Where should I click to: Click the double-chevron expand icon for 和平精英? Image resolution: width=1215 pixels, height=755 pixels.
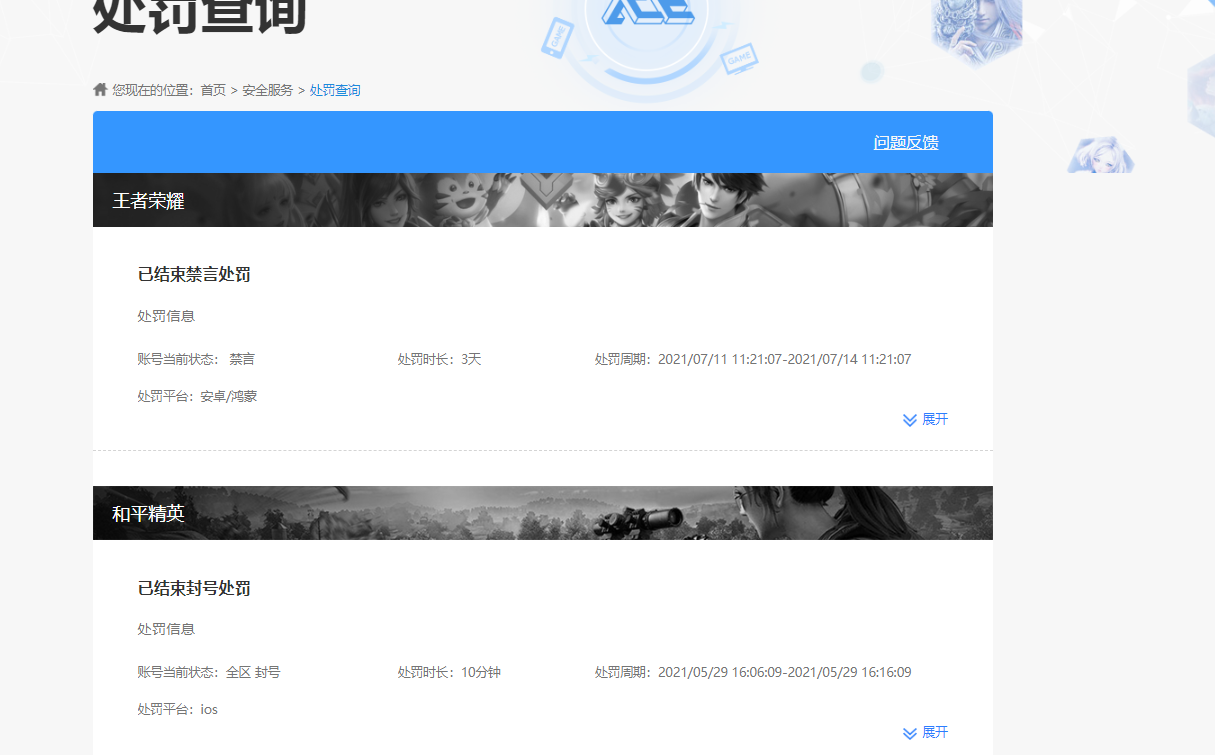coord(908,732)
